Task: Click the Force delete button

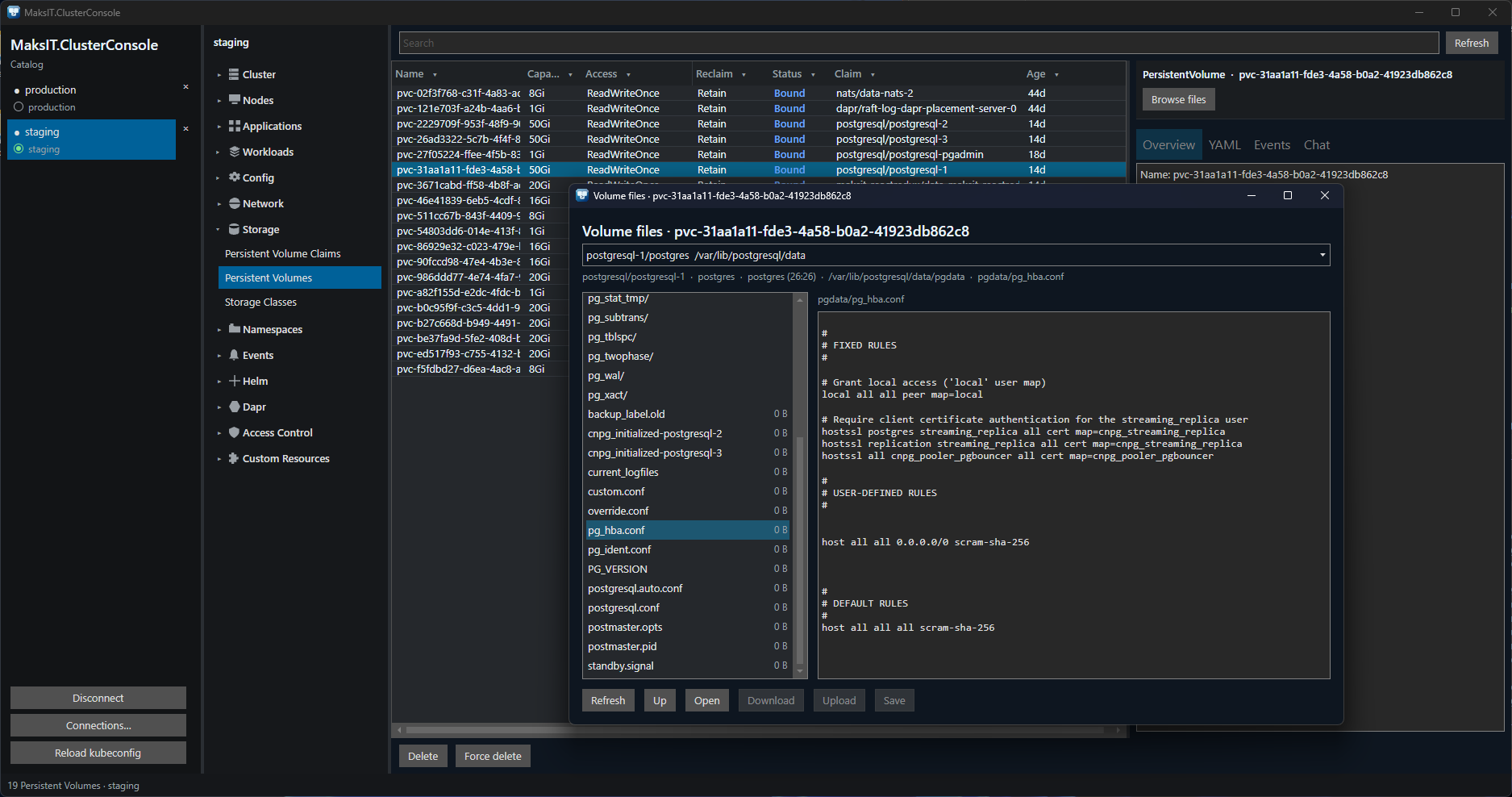Action: [493, 756]
